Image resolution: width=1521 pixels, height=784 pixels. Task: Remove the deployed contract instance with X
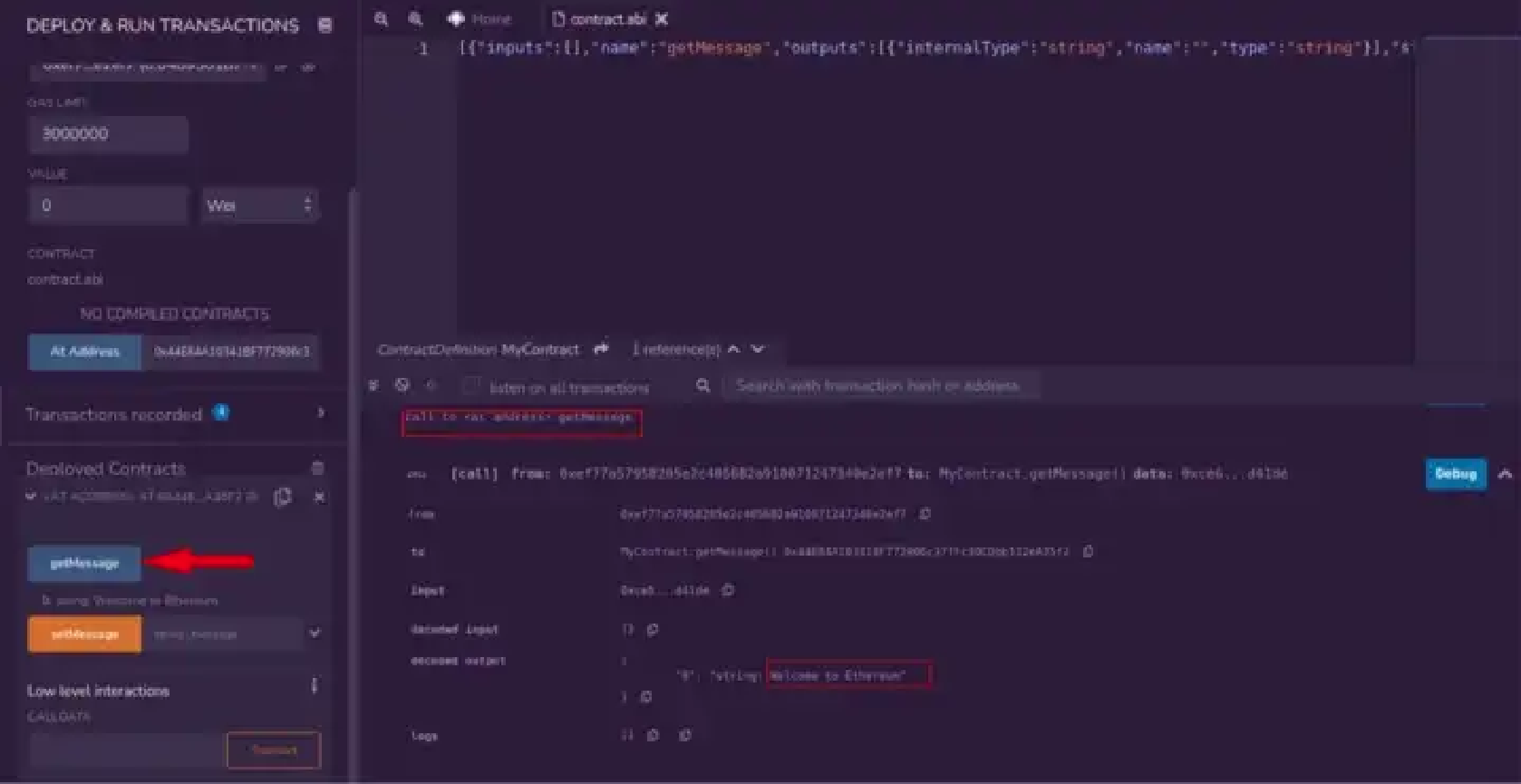coord(319,497)
